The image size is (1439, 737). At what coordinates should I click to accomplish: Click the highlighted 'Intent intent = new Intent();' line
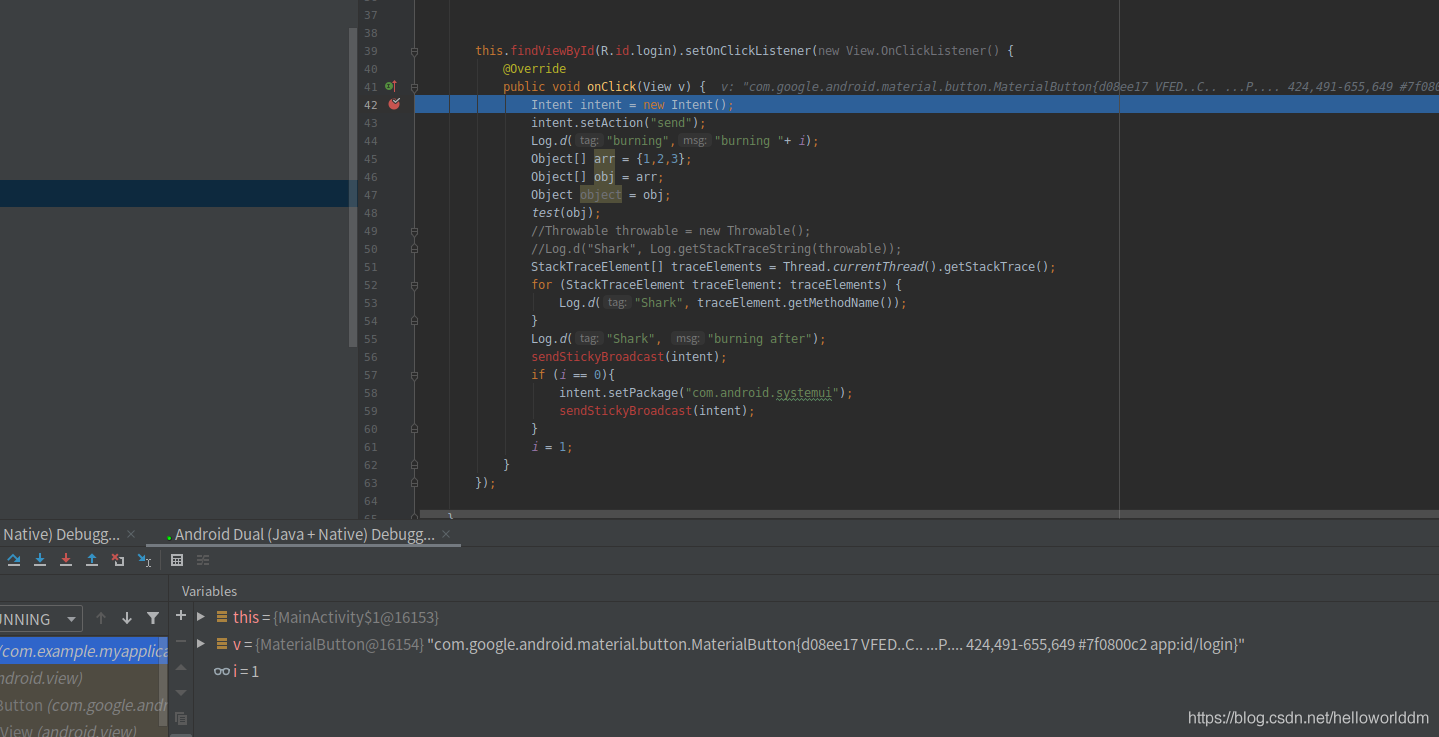click(633, 105)
